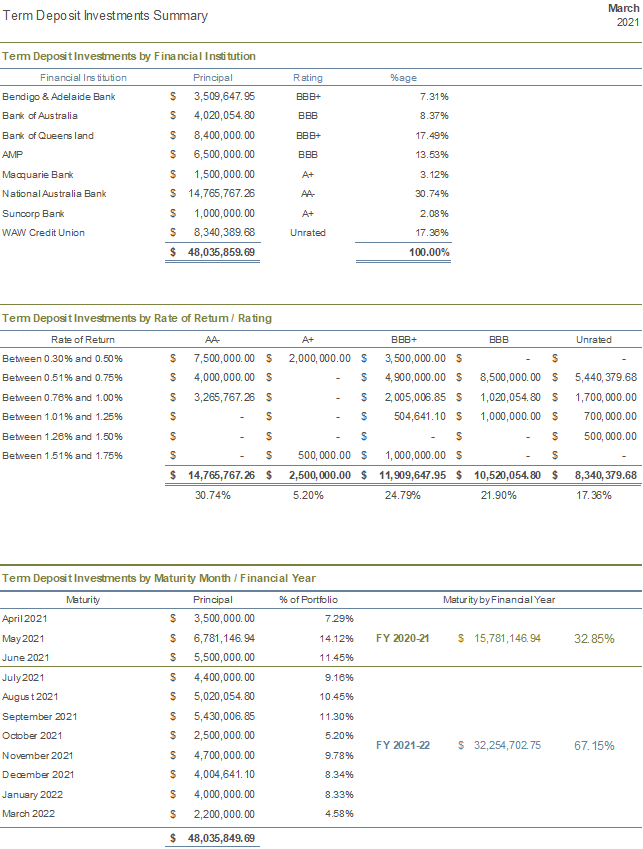Screen dimensions: 643x849
Task: Select the 30.74% percentage in institution table
Action: click(431, 194)
